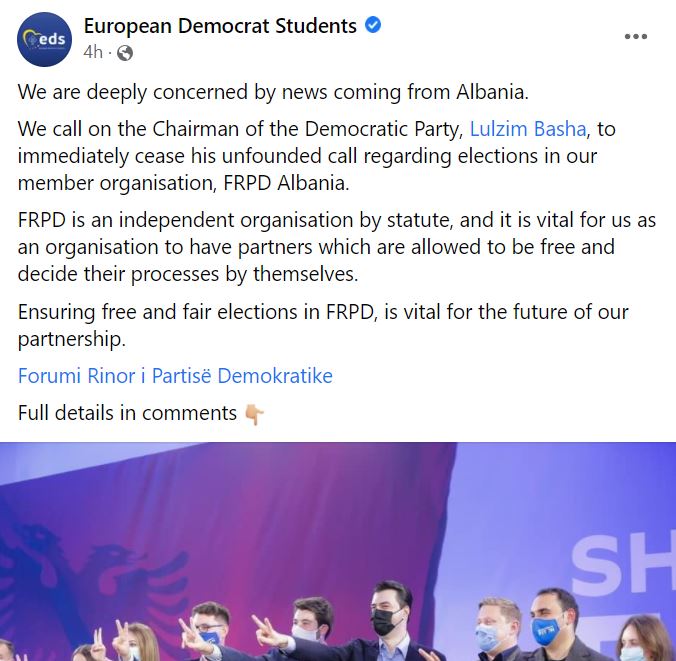Open Lulzim Basha's tagged profile link

coord(527,129)
